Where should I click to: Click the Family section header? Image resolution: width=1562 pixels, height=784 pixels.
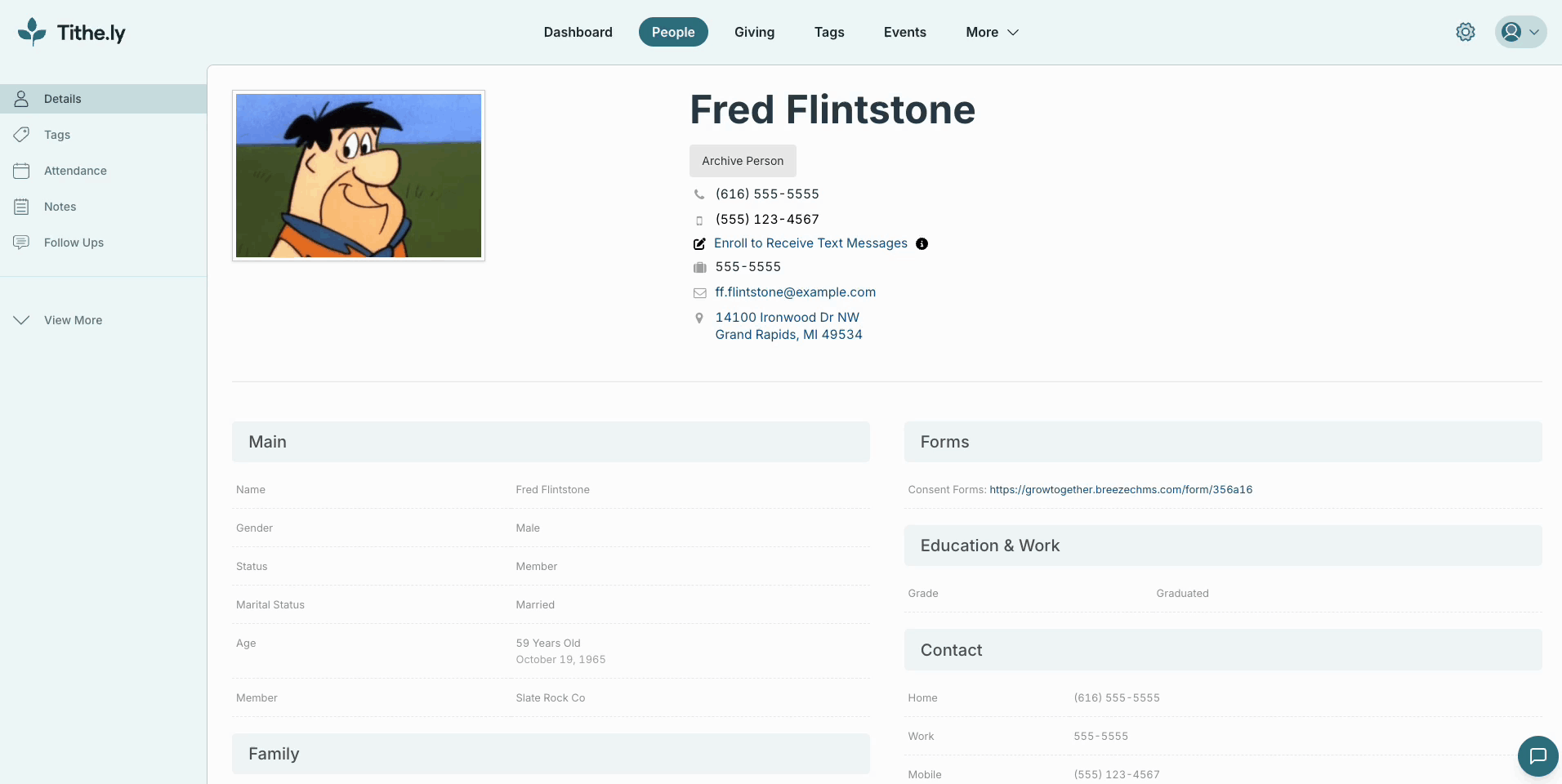(x=551, y=754)
